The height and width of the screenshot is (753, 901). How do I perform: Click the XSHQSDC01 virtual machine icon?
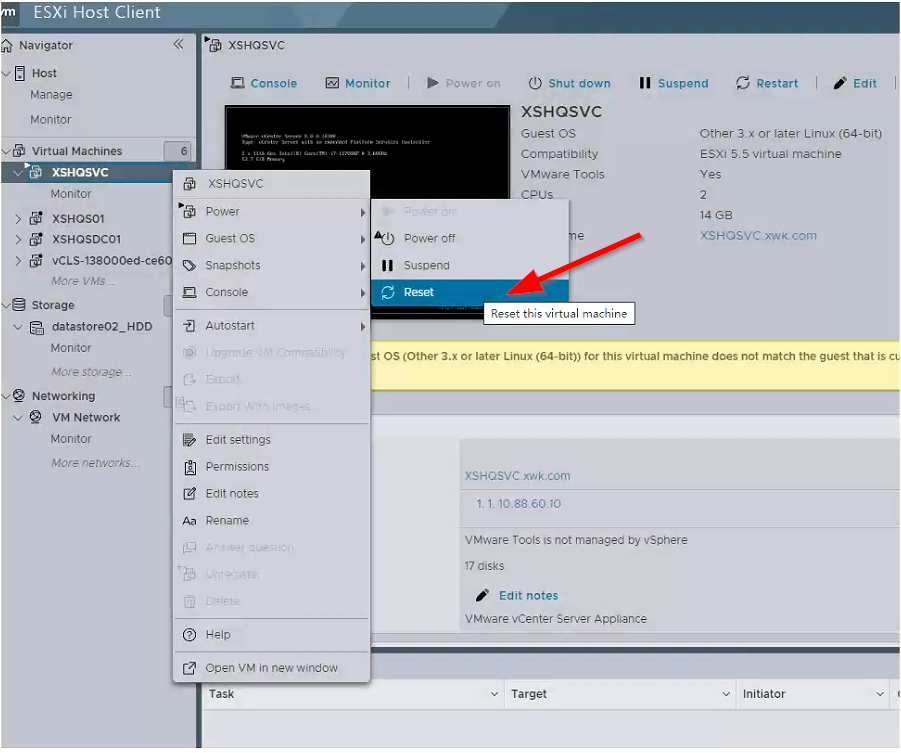(36, 239)
